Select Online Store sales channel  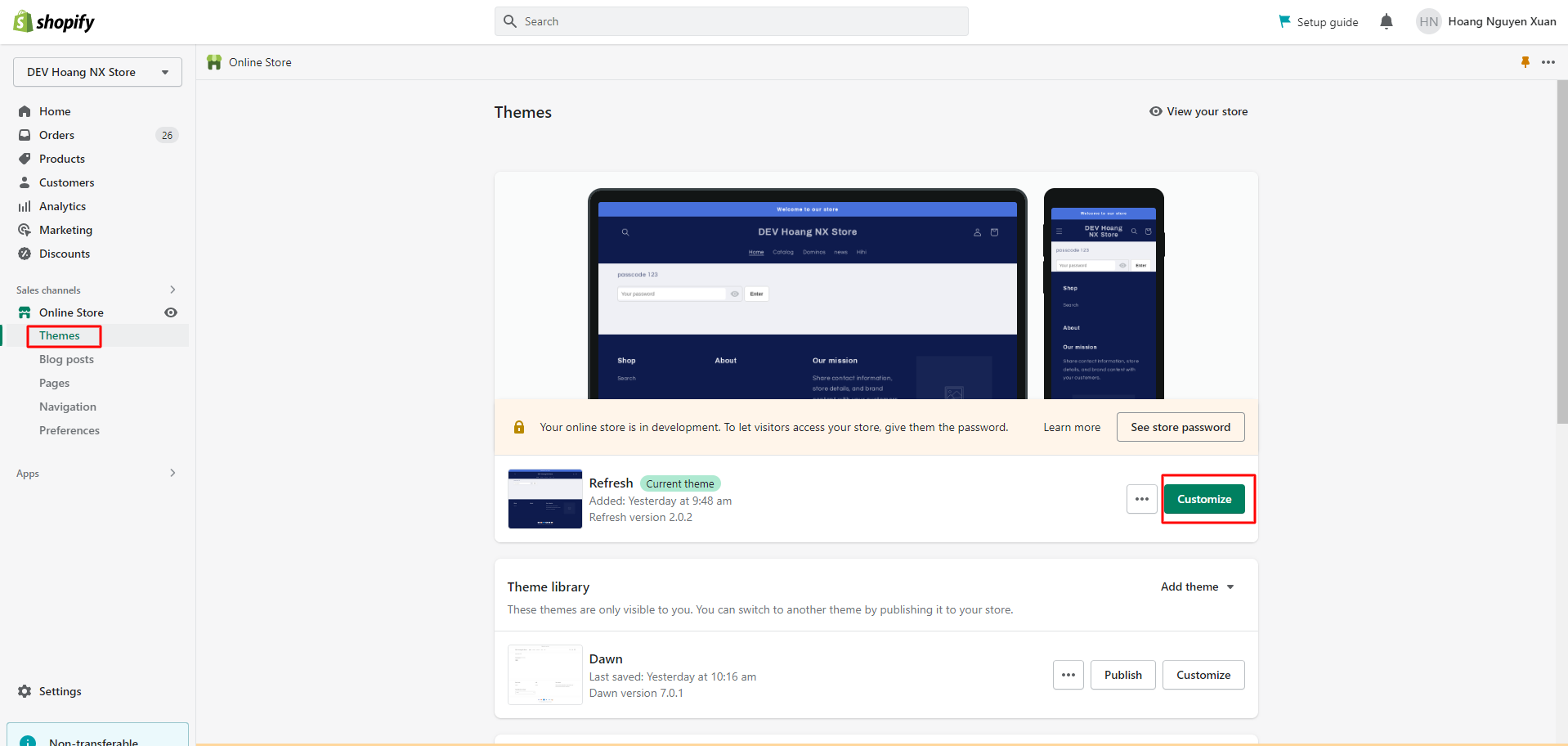click(x=71, y=312)
